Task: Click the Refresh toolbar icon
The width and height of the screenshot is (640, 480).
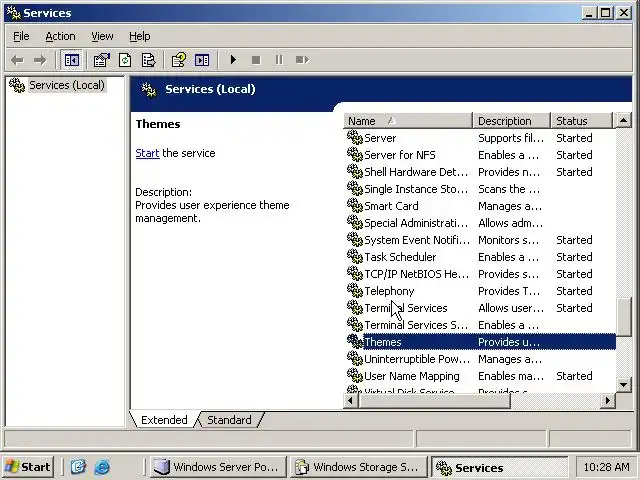Action: point(125,60)
